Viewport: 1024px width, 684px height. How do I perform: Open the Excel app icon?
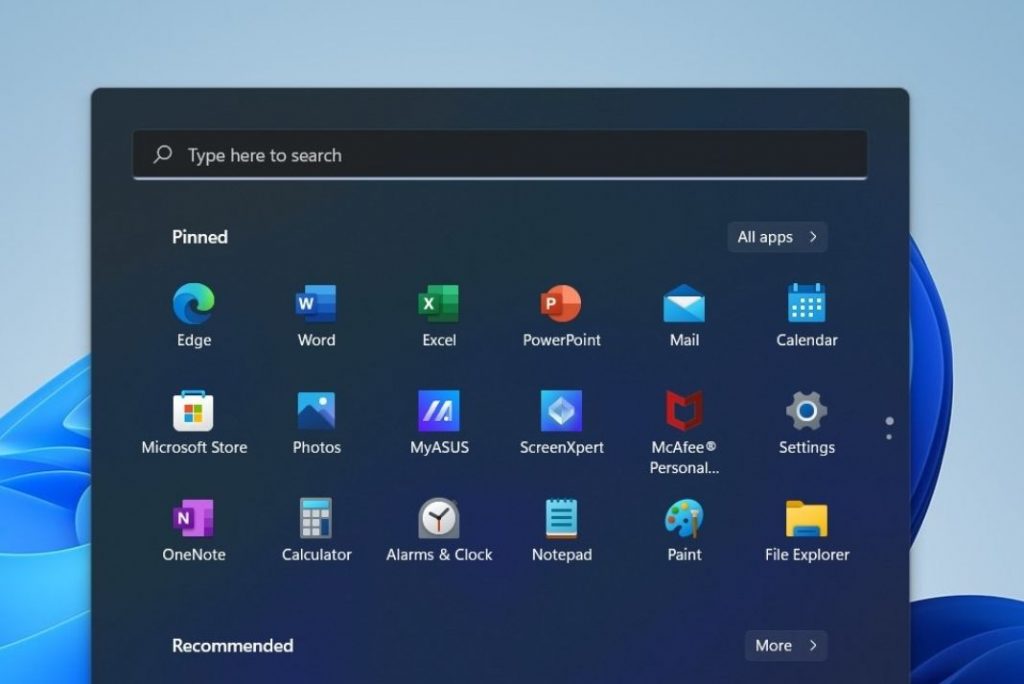[439, 304]
